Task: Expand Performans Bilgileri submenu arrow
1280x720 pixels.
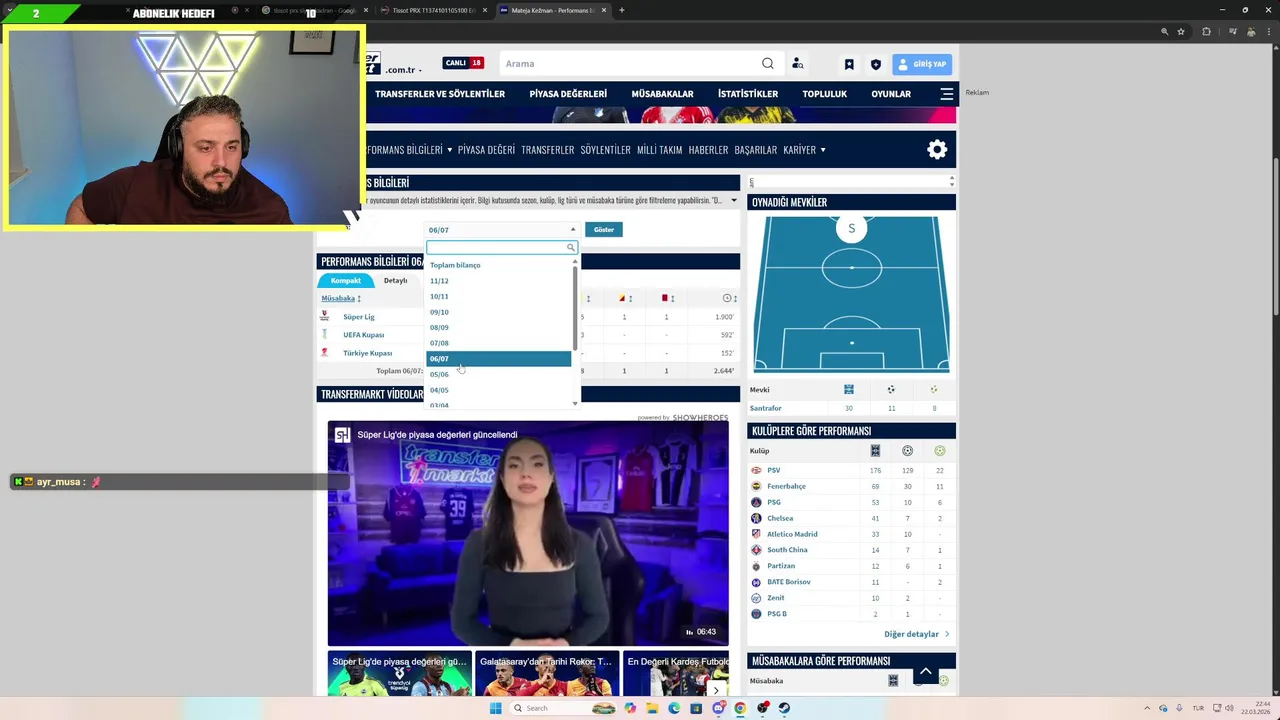Action: point(450,150)
